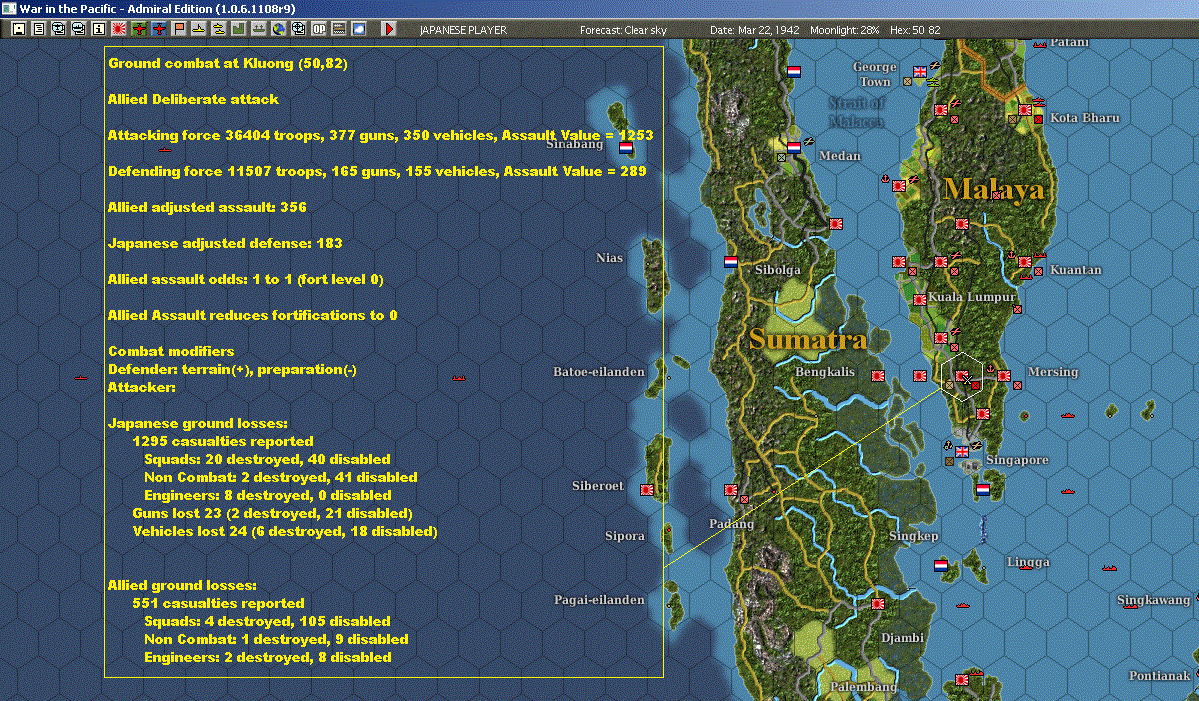Click the 'JAPANESE PLAYER' label in top bar
The image size is (1199, 701).
[x=463, y=30]
